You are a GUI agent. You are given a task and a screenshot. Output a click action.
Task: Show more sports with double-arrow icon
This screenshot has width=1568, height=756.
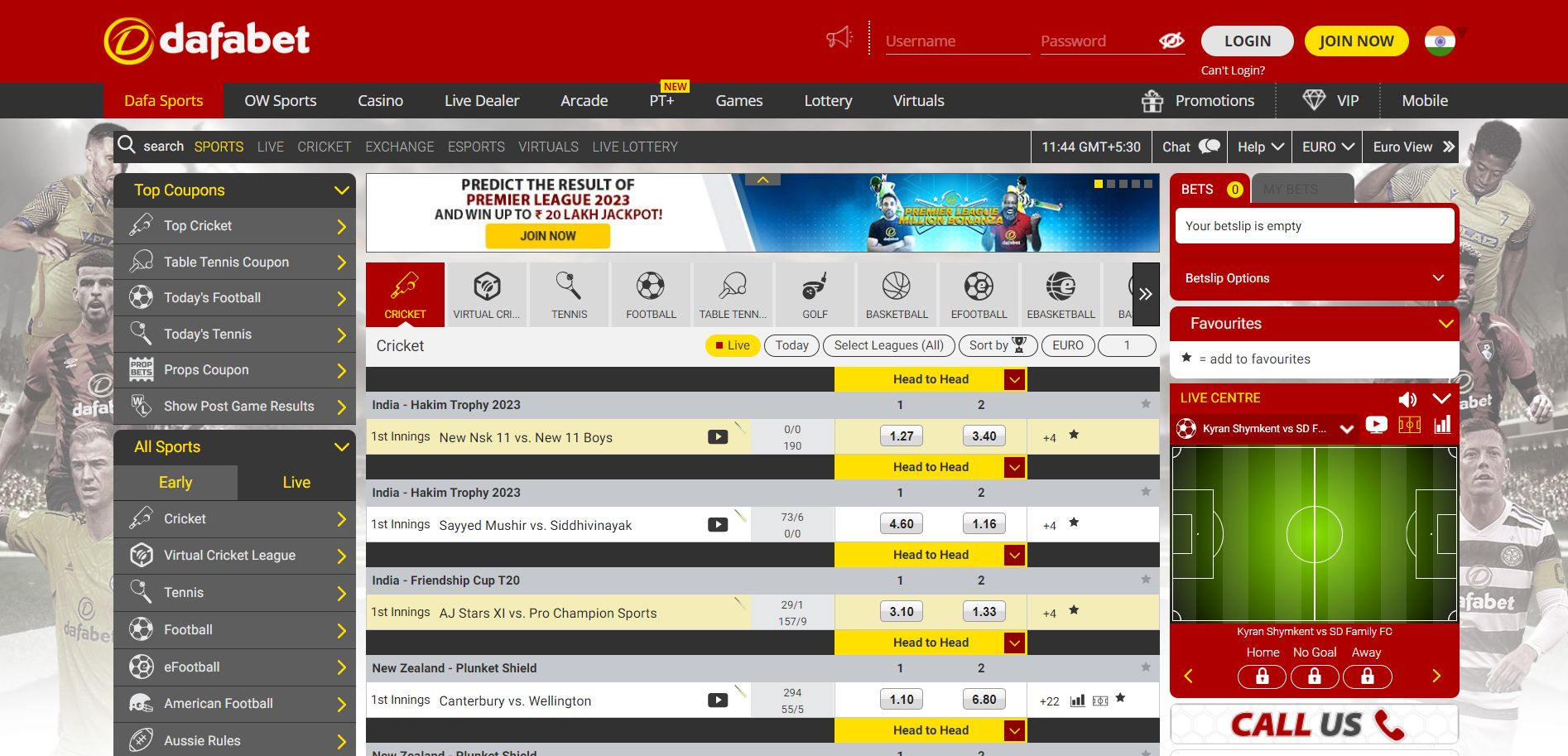click(1146, 294)
